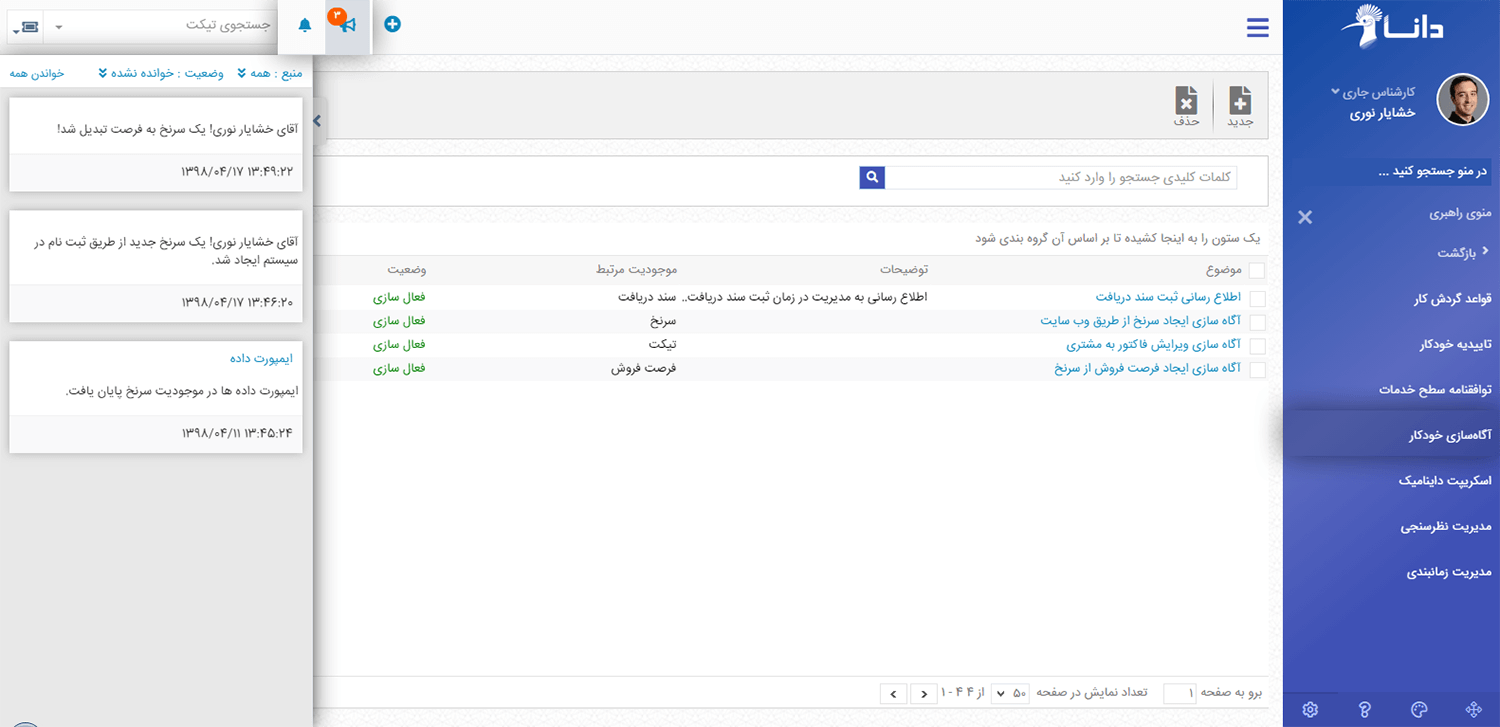Expand the وضعیت: خوانده نشده filter dropdown
1500x727 pixels.
pos(166,73)
